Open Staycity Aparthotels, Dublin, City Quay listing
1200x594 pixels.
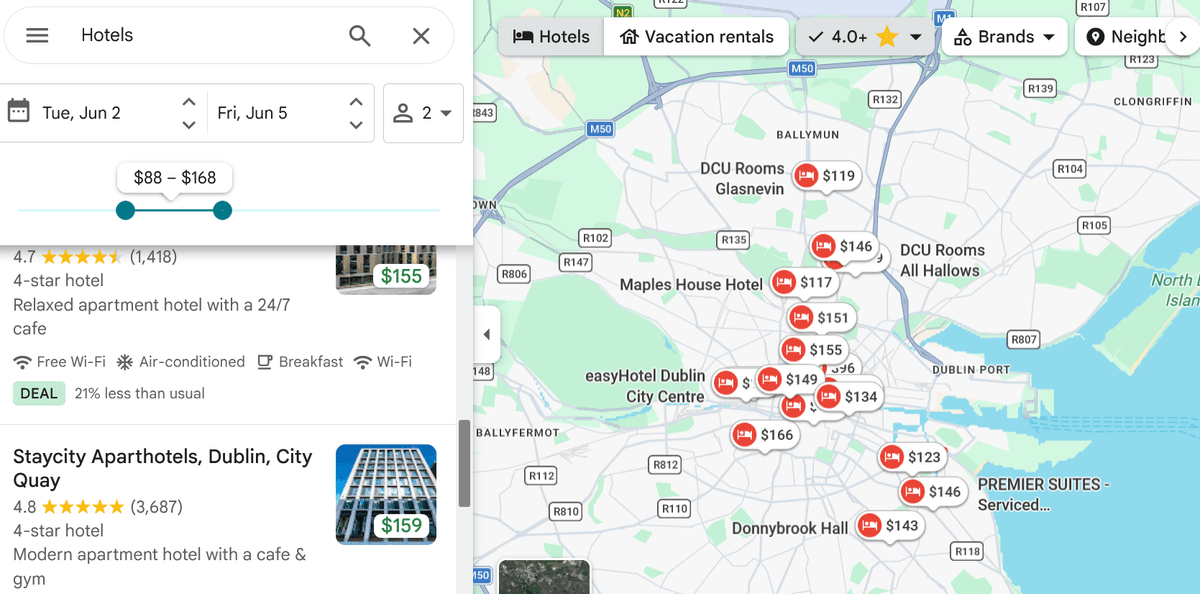tap(162, 468)
